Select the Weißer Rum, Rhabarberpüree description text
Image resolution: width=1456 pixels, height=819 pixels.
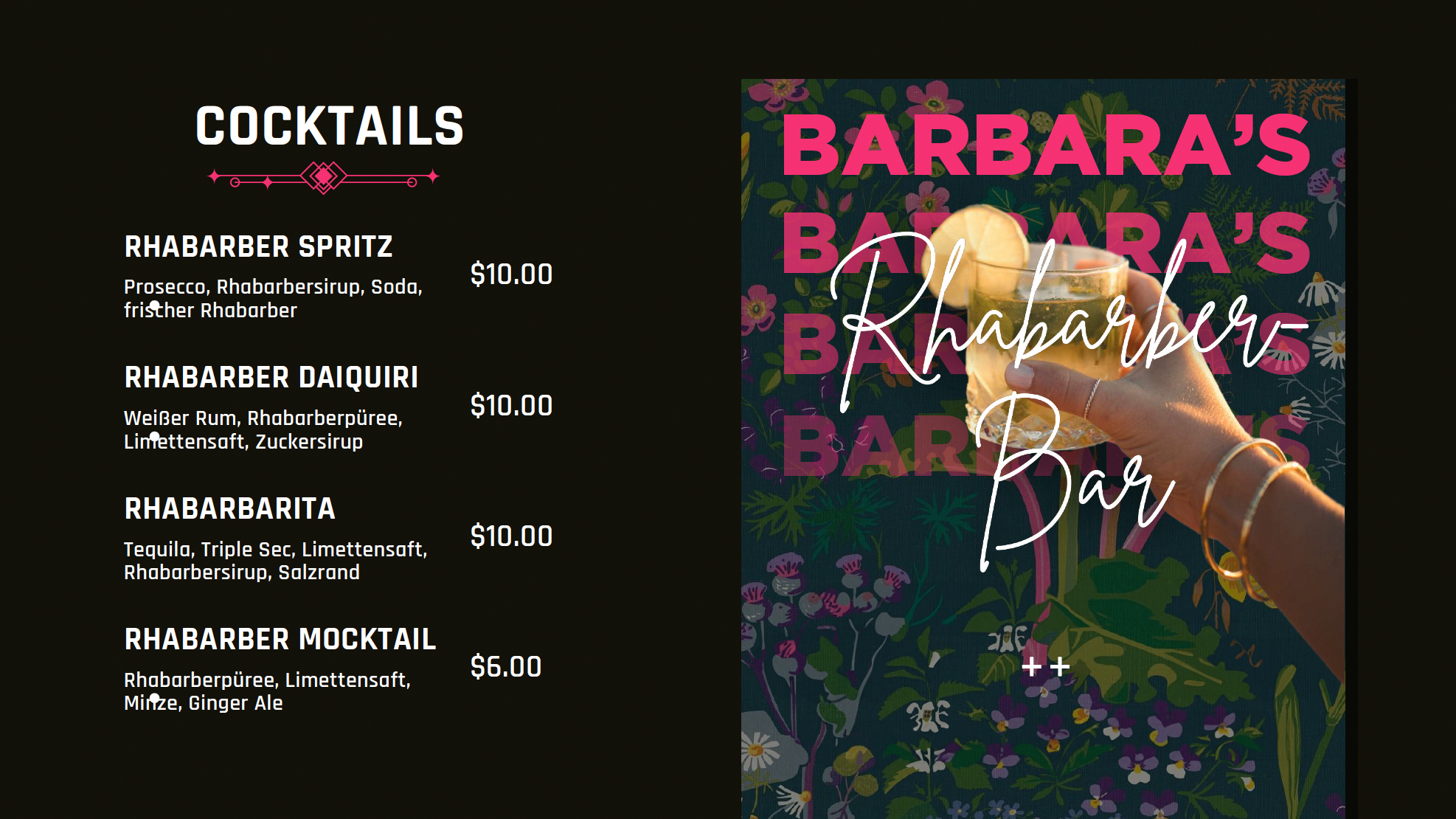(263, 429)
